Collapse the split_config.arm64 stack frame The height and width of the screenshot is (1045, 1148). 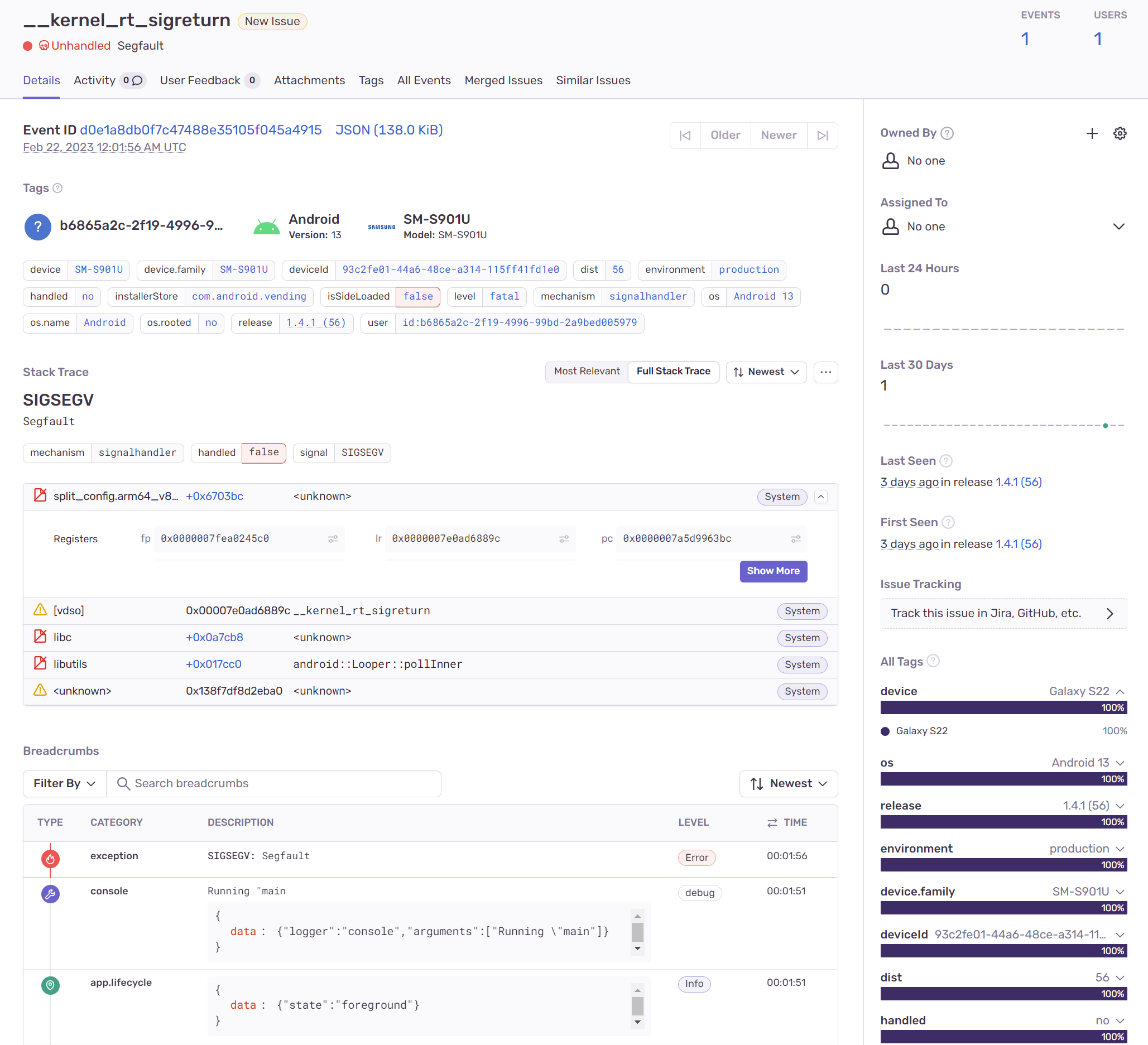(820, 496)
